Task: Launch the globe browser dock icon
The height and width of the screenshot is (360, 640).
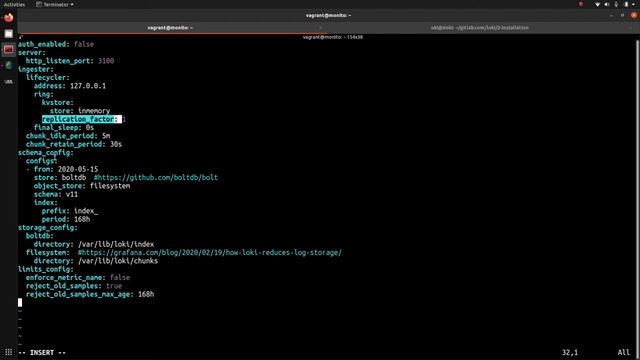Action: [9, 65]
